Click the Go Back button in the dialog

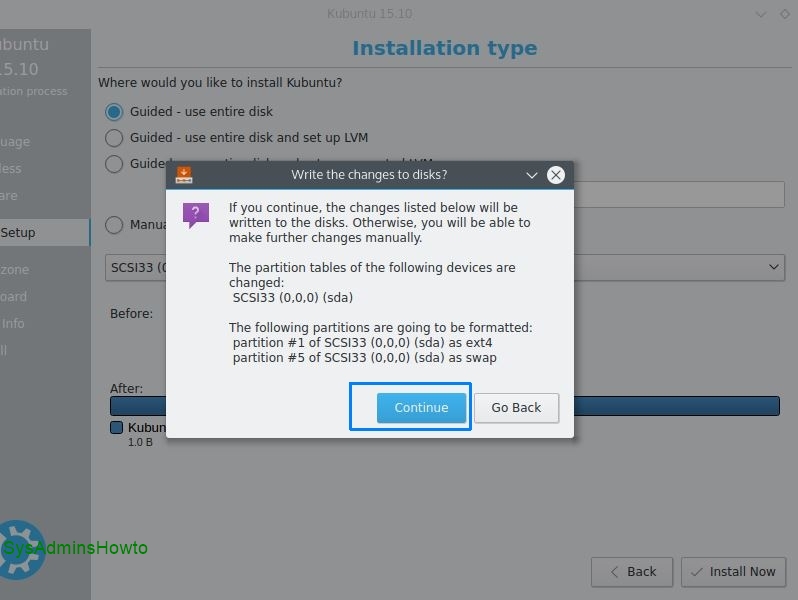516,407
